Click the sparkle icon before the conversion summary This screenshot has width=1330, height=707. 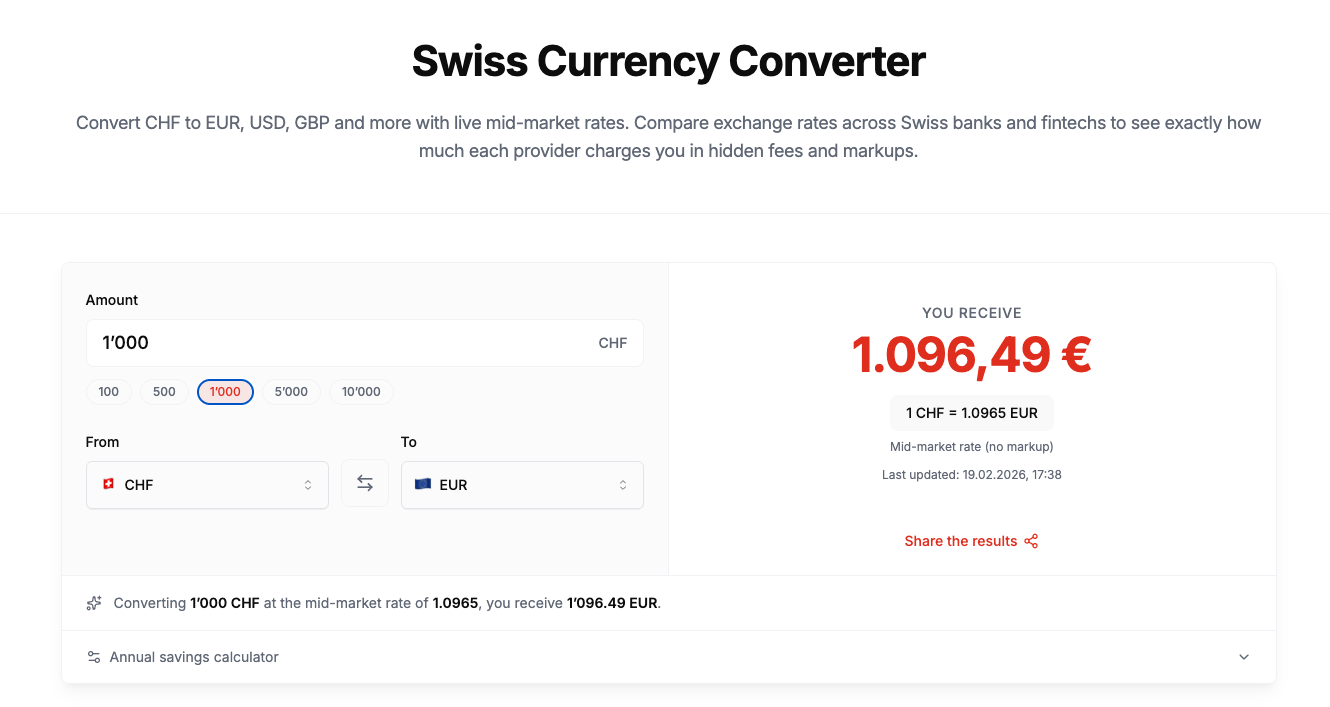tap(93, 603)
